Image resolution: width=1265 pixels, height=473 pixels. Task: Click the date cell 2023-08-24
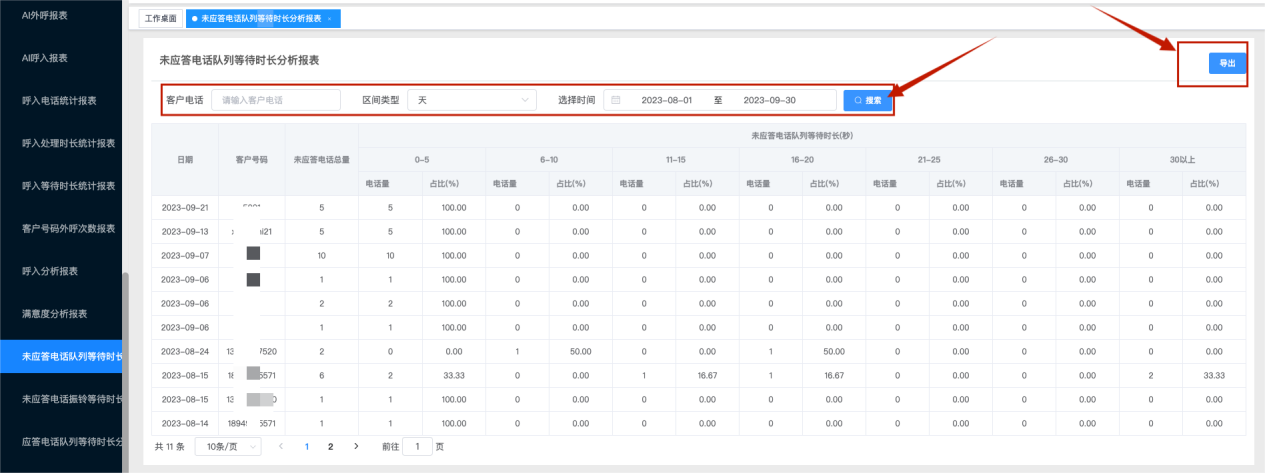click(x=185, y=351)
